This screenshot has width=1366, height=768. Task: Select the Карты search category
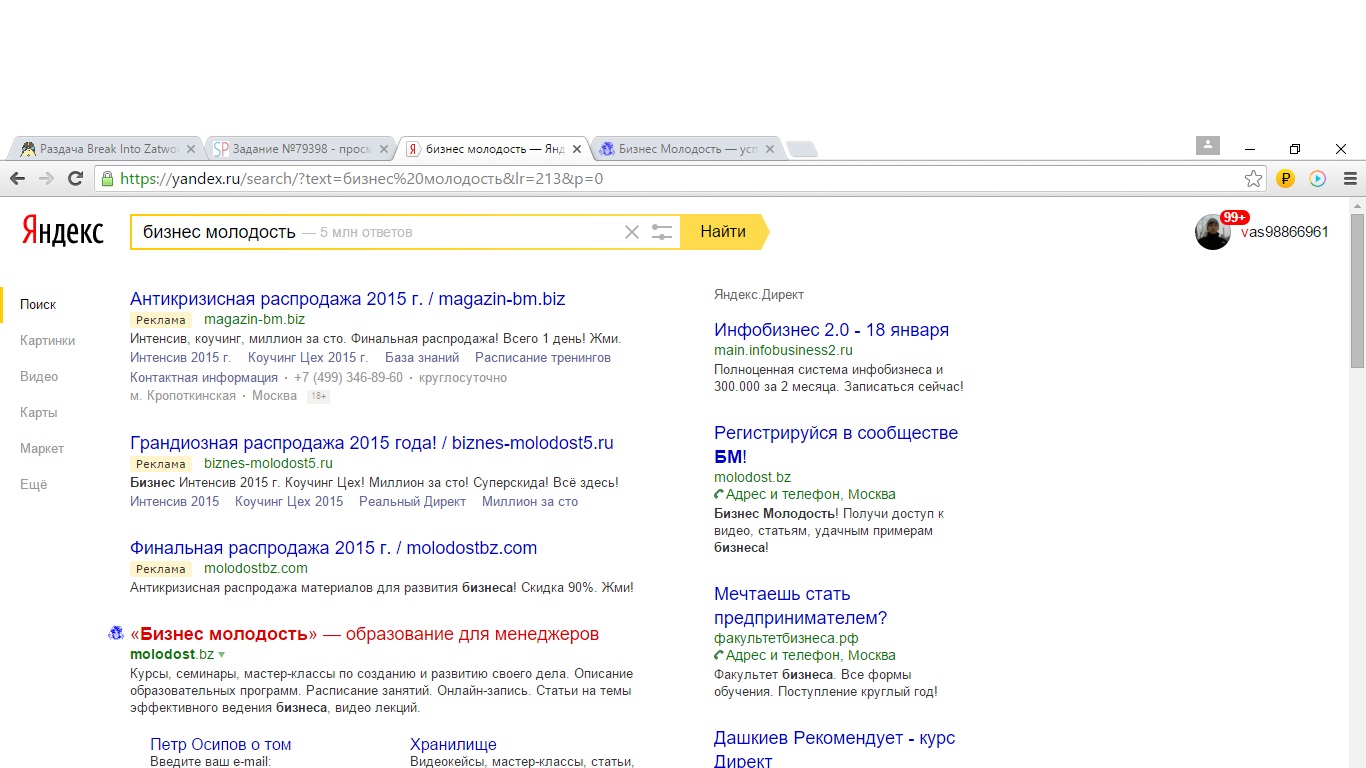pyautogui.click(x=39, y=413)
